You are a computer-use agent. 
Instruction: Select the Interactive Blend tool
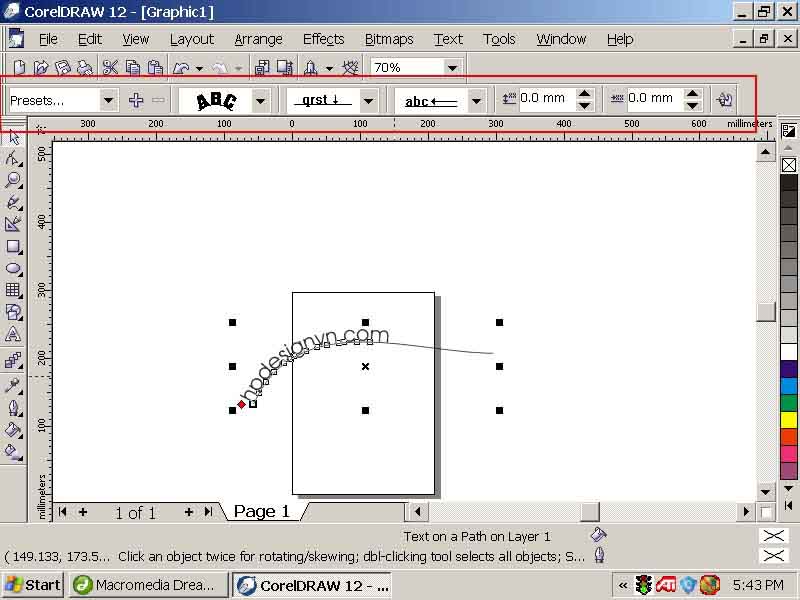click(x=14, y=360)
